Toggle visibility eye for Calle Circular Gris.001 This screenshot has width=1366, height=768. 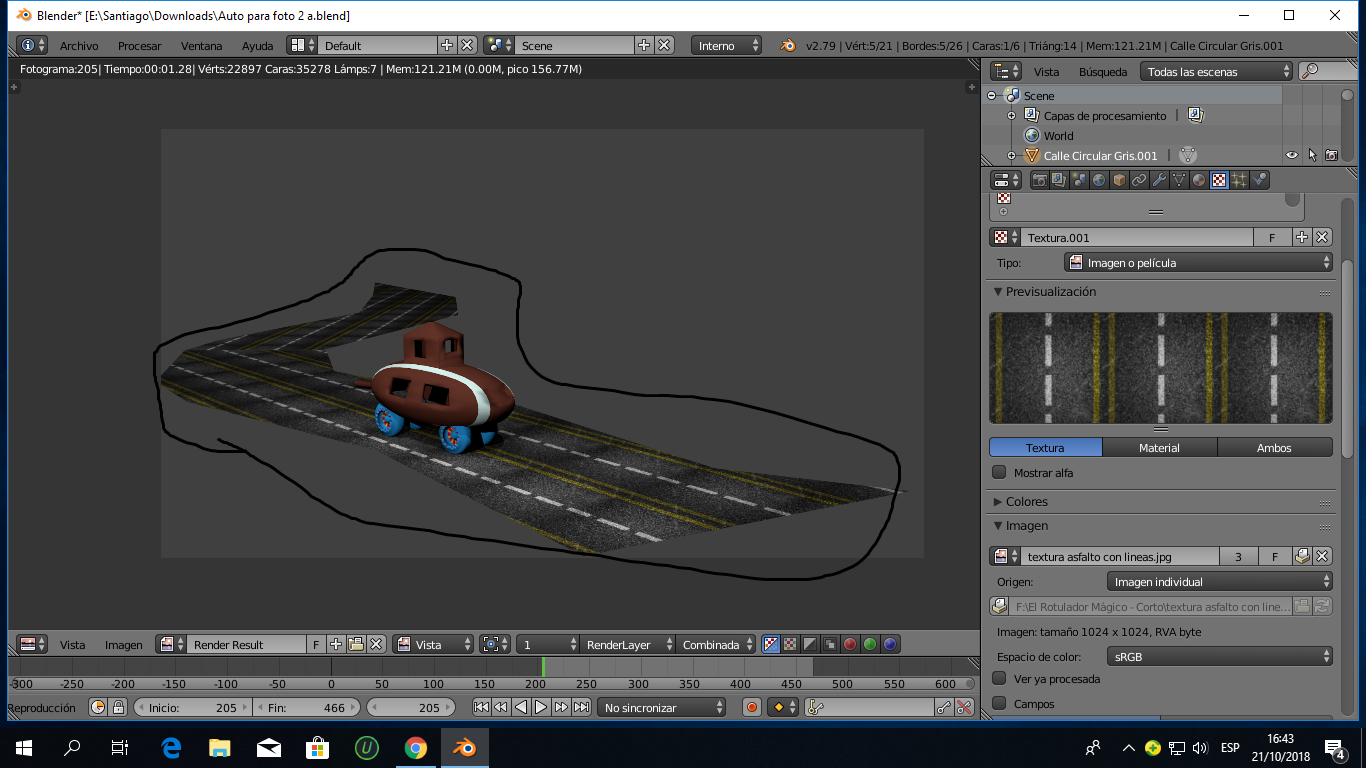(1292, 155)
